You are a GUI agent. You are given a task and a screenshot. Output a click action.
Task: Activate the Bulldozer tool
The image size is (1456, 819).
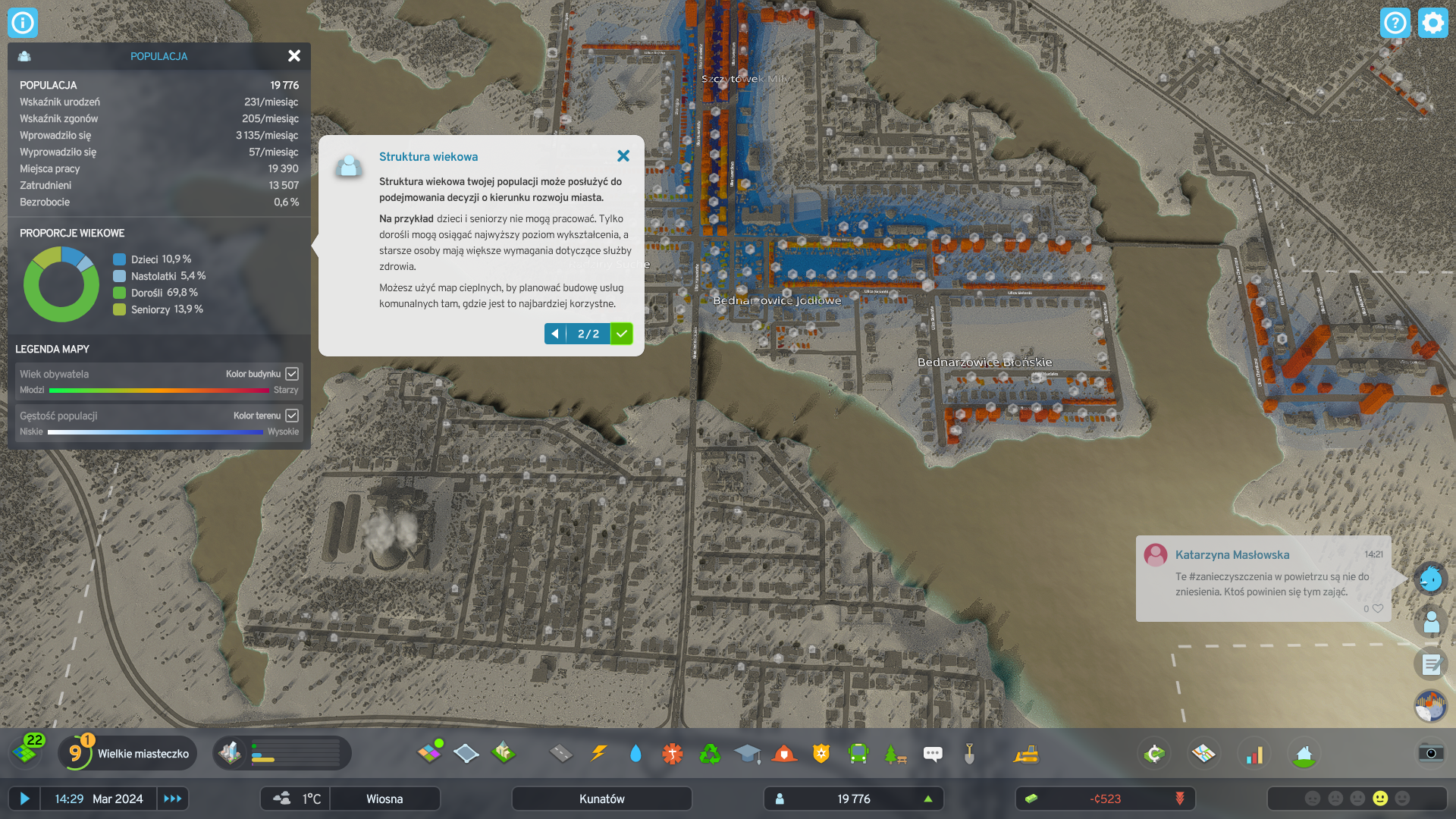coord(1026,753)
